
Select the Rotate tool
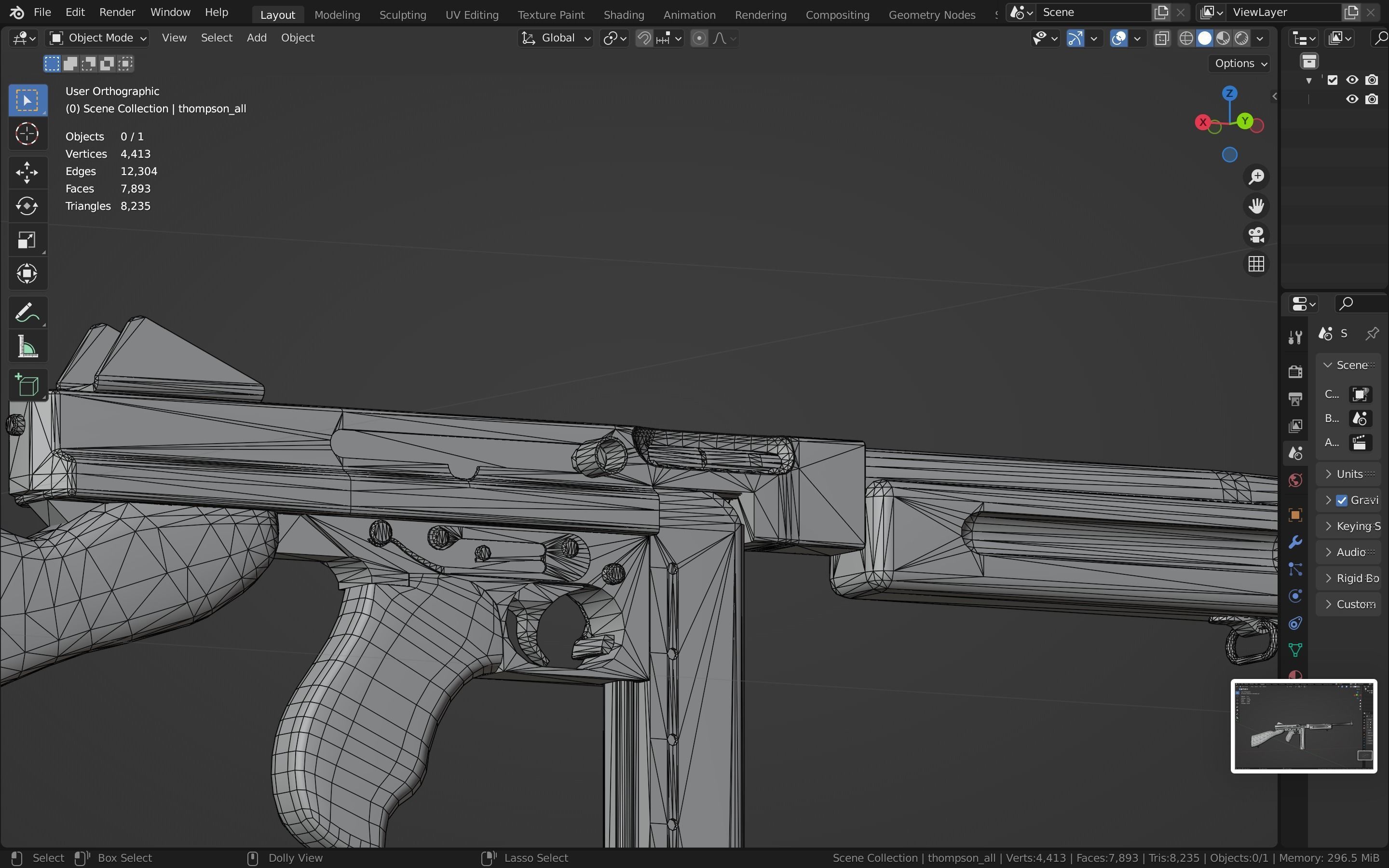point(27,206)
